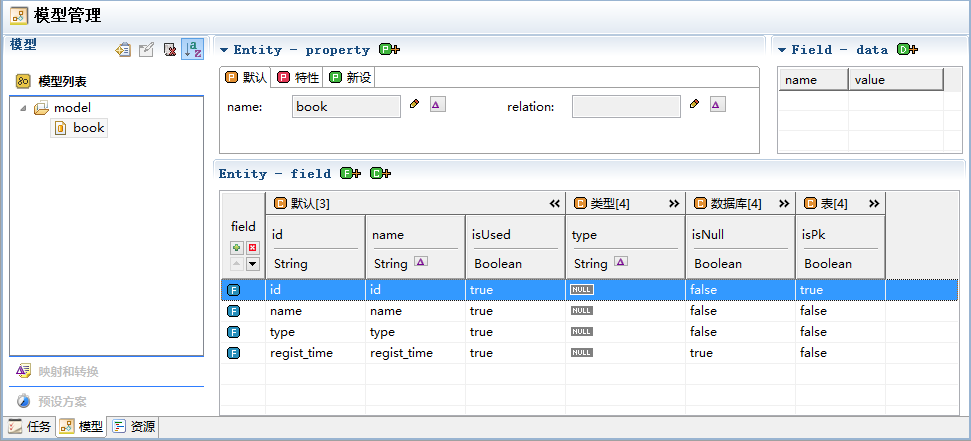Viewport: 971px width, 441px height.
Task: Add field data with green D+ icon
Action: 907,50
